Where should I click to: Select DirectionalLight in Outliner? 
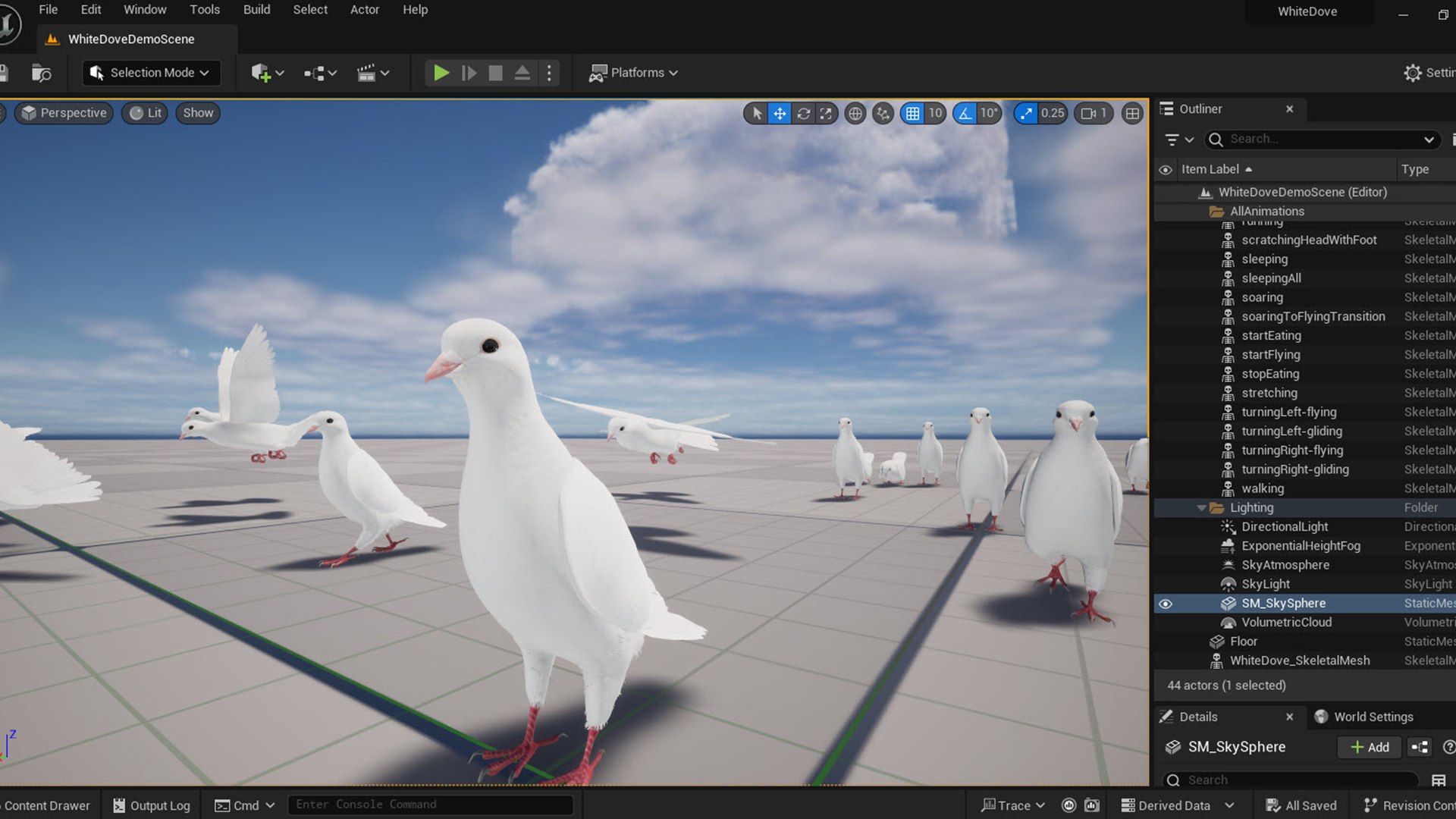(x=1285, y=527)
